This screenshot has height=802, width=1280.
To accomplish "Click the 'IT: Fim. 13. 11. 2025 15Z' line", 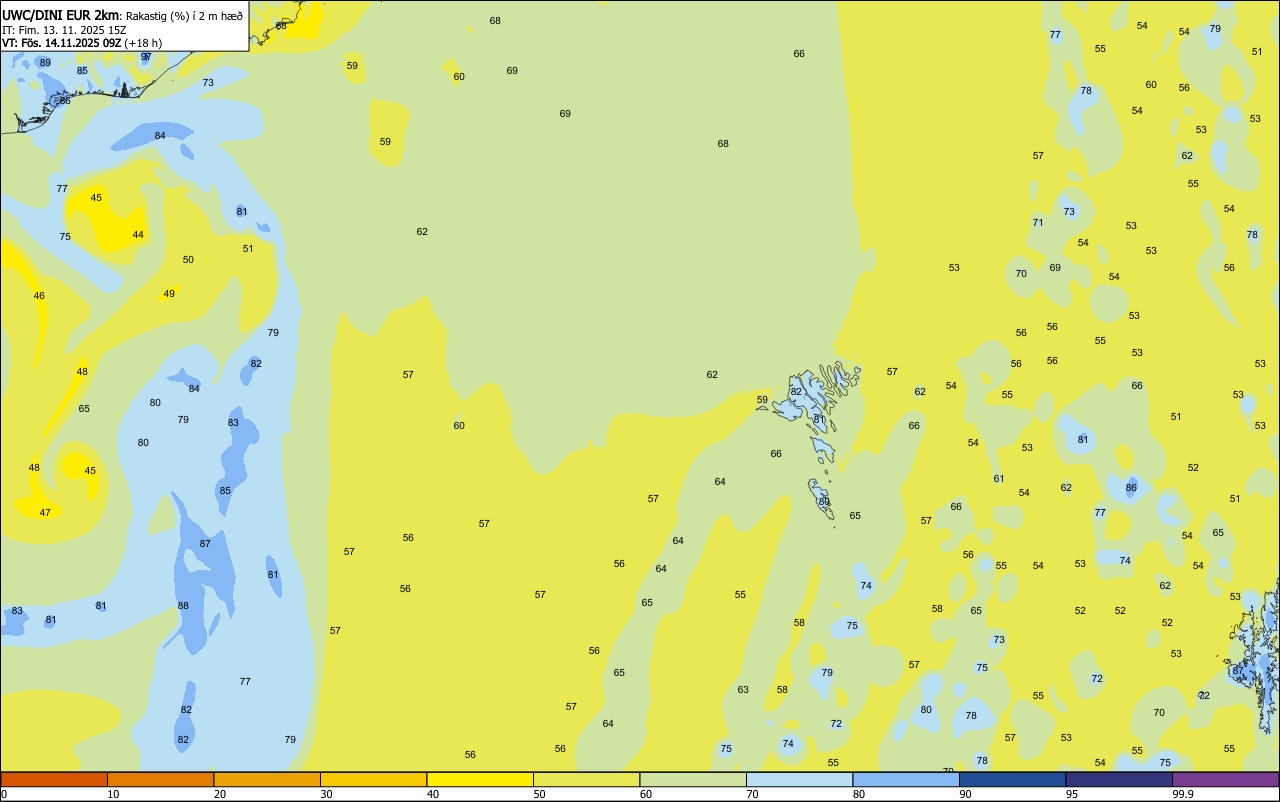I will [x=64, y=29].
